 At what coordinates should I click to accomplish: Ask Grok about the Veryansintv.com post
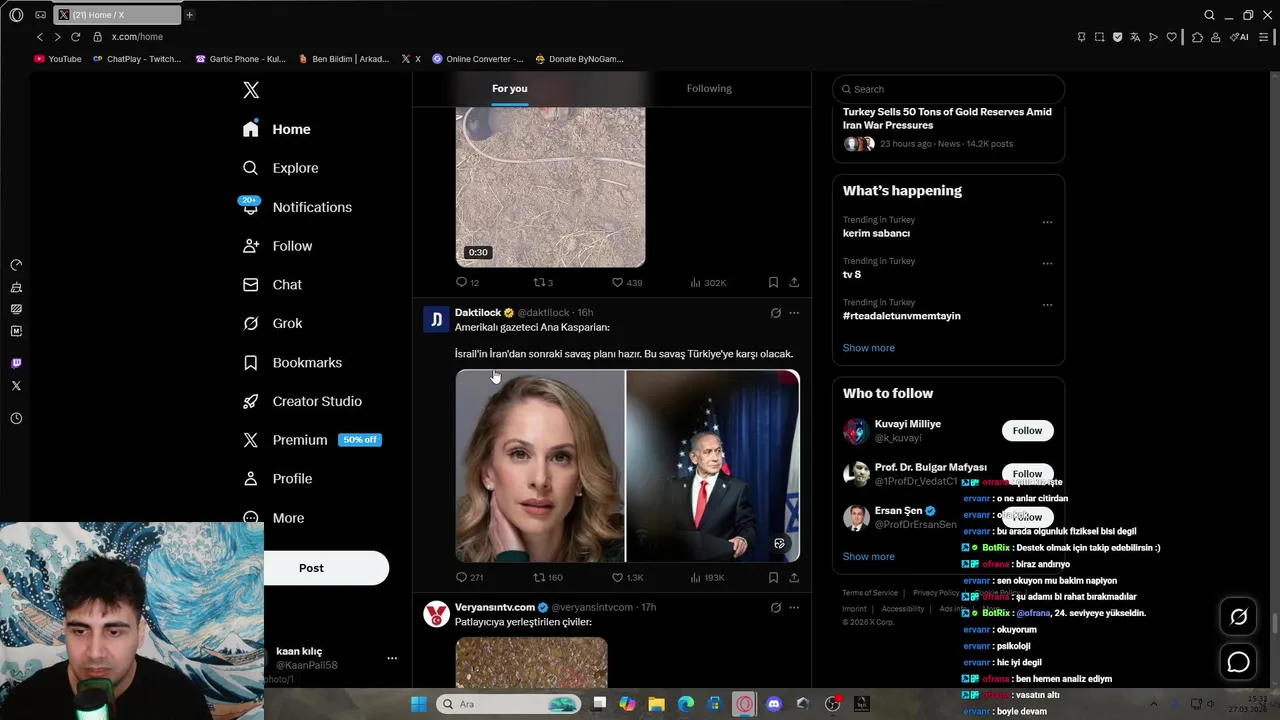(775, 607)
